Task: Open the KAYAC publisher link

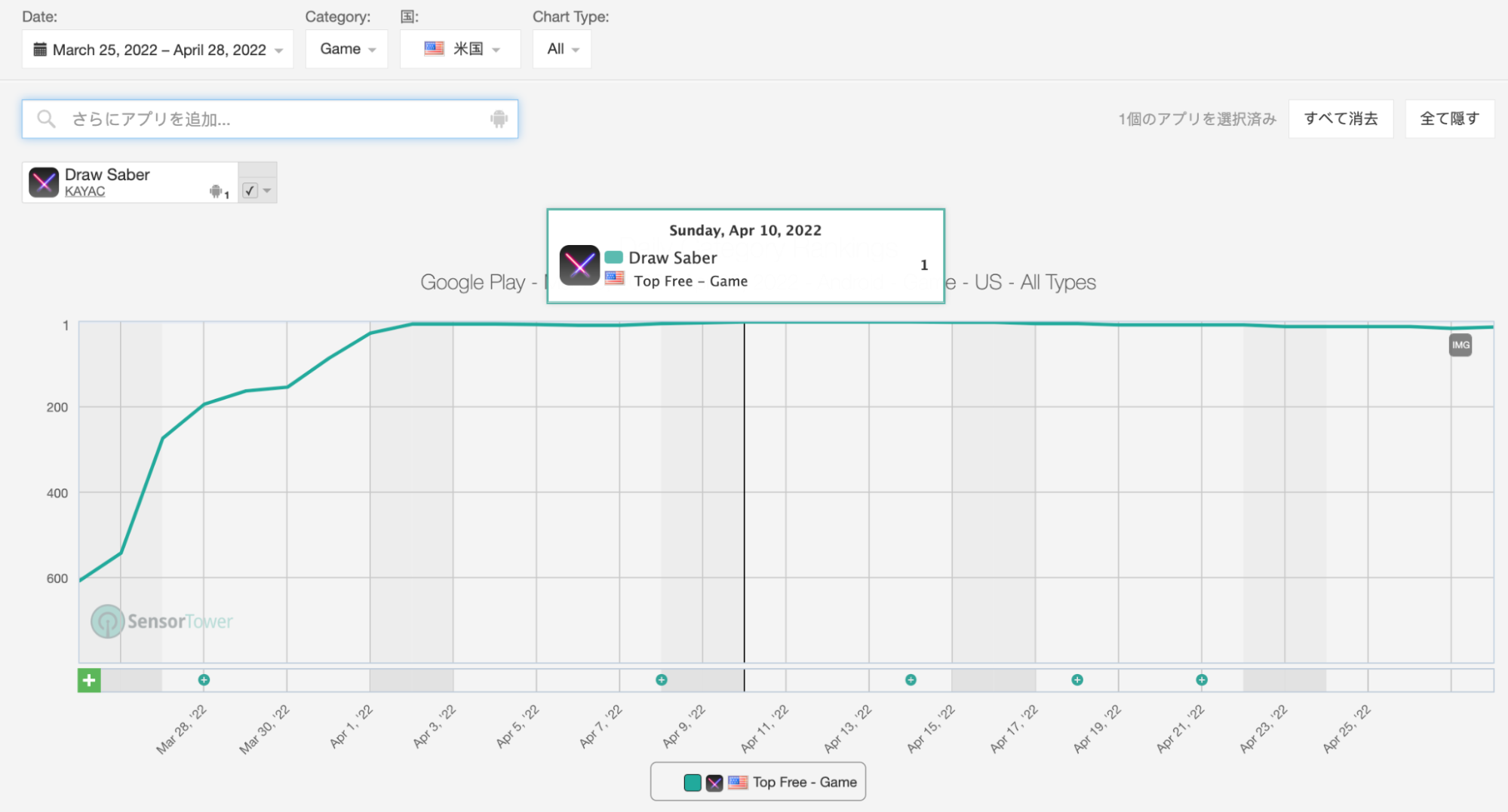Action: click(x=84, y=192)
